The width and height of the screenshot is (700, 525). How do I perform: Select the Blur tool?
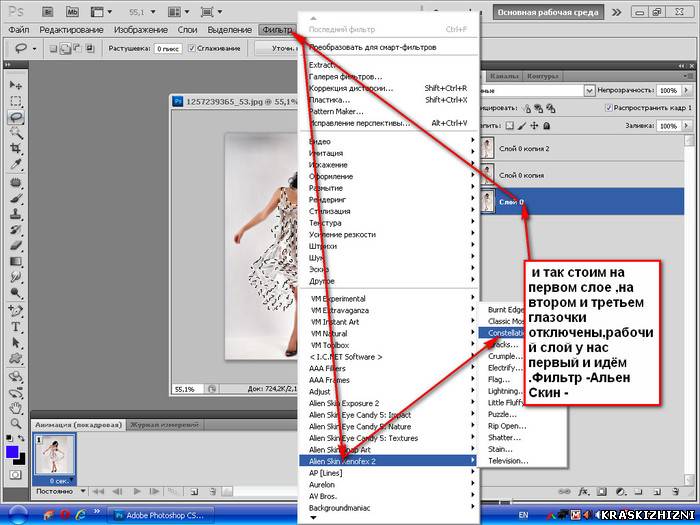click(x=16, y=277)
